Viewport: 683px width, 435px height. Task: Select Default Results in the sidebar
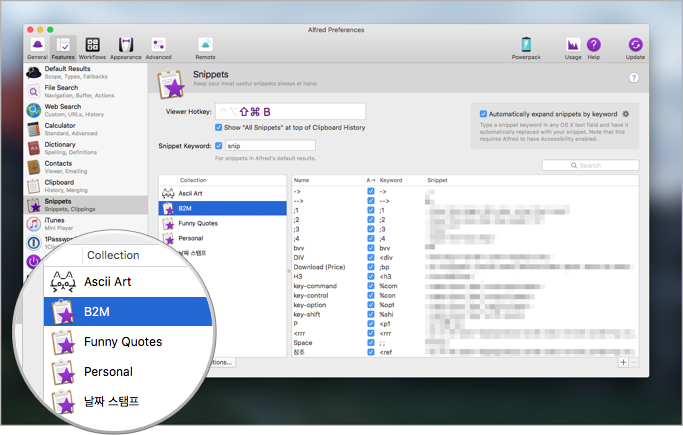pyautogui.click(x=86, y=72)
